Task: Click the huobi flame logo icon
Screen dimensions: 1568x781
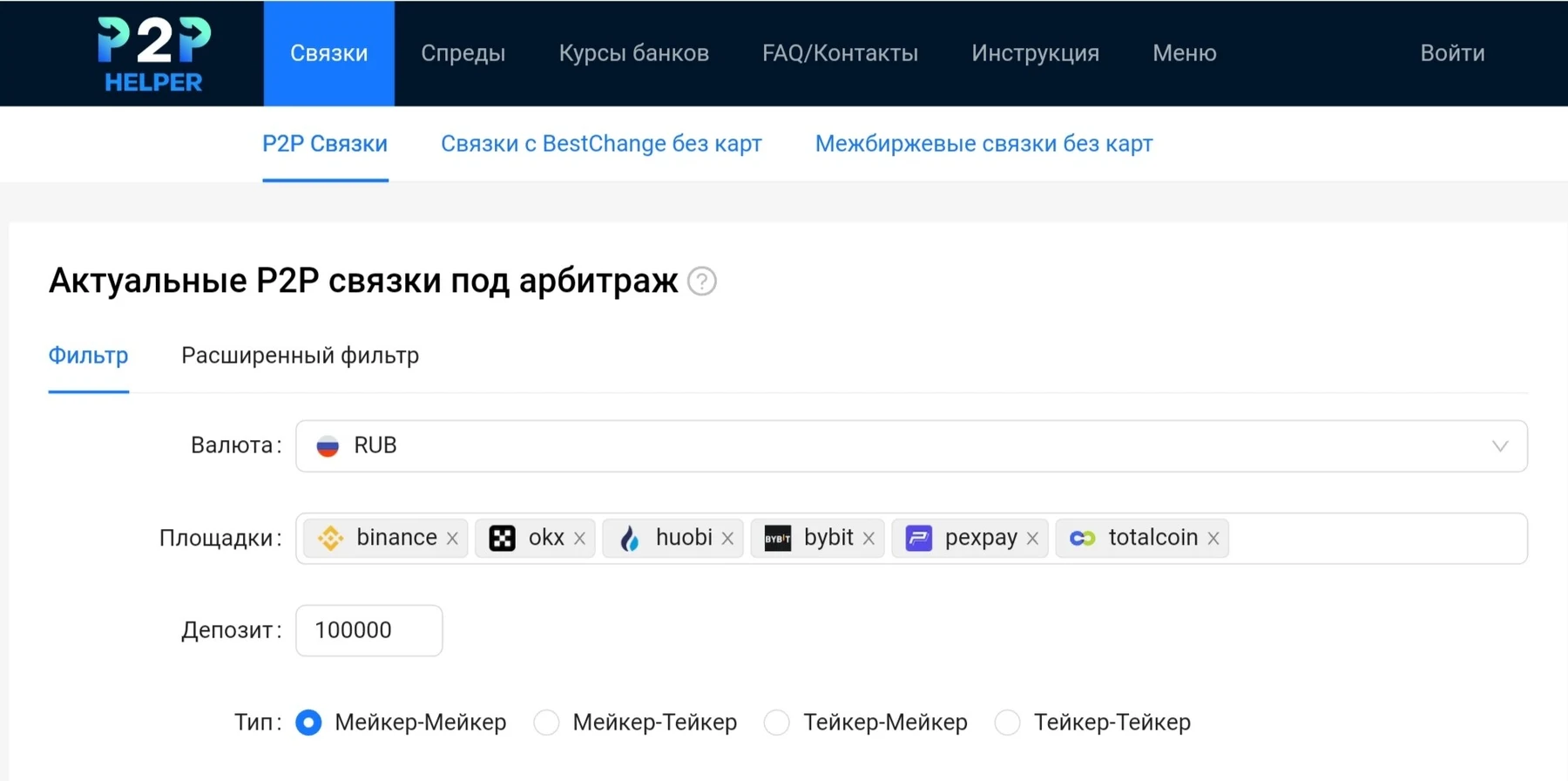Action: pyautogui.click(x=629, y=538)
